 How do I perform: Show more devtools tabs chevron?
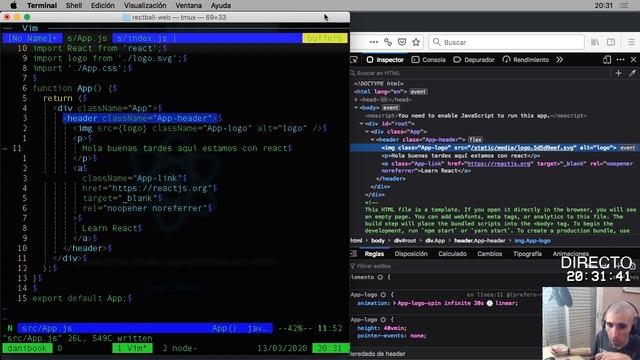560,60
